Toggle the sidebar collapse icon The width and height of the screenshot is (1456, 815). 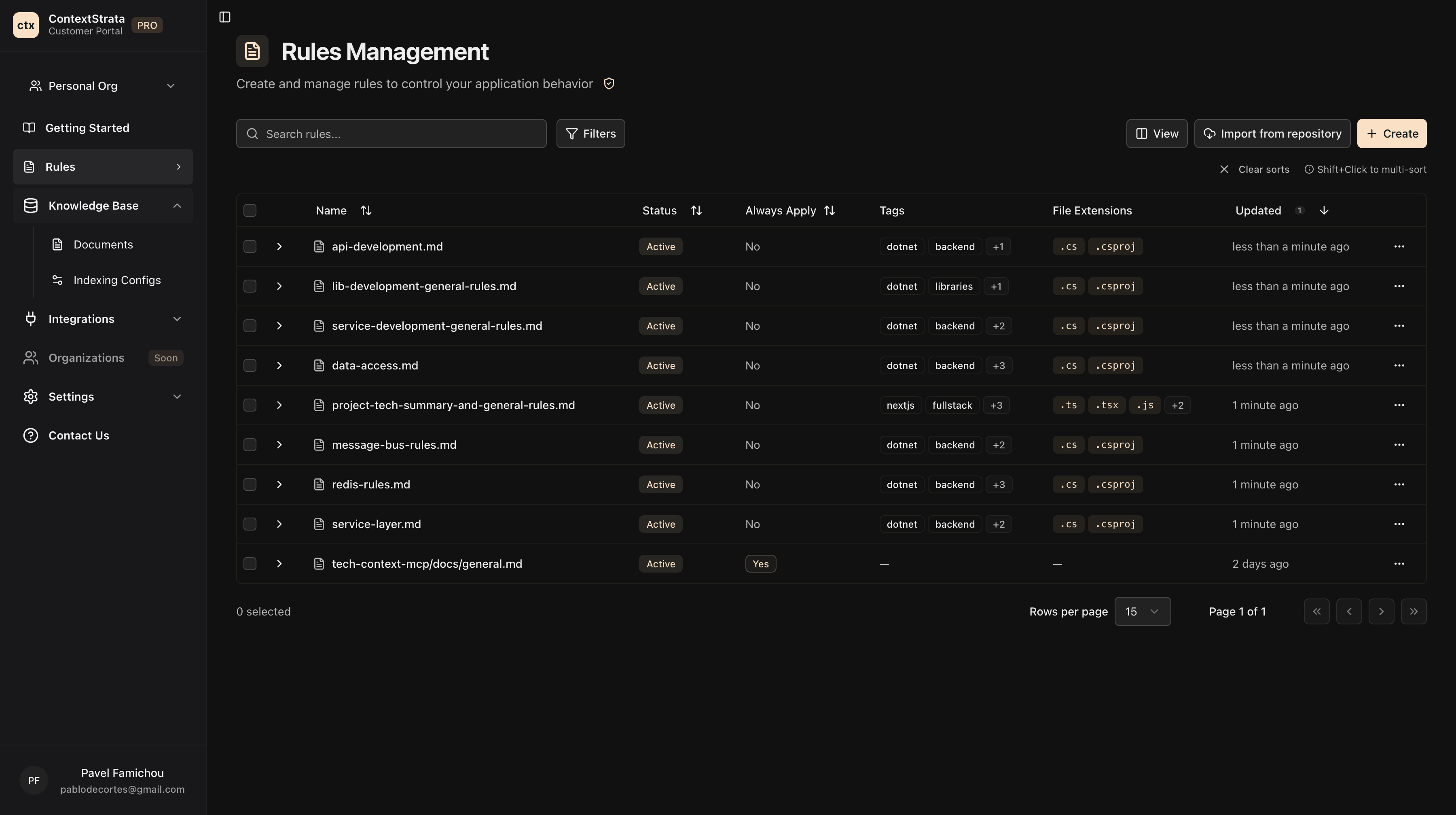(x=225, y=17)
